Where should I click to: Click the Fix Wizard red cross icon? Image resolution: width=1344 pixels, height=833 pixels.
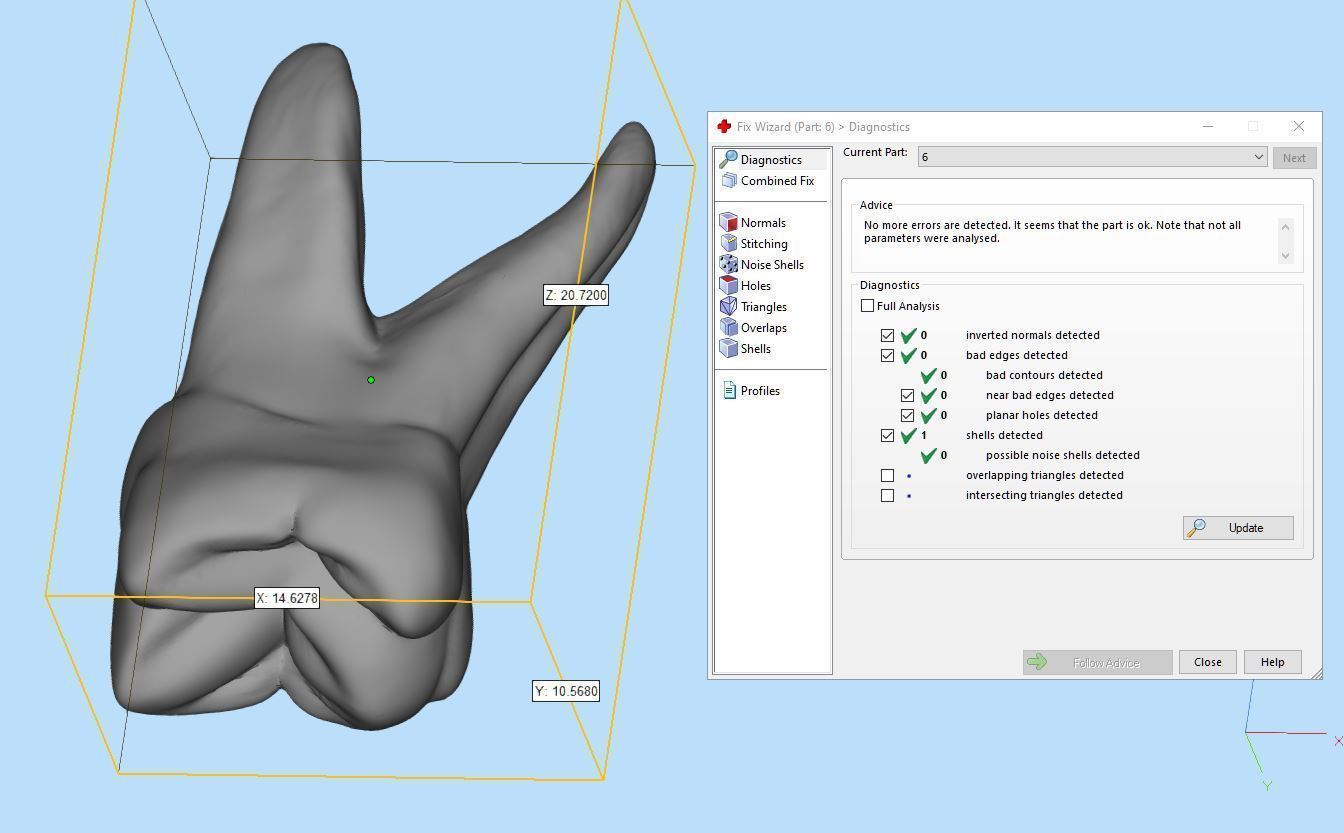tap(724, 127)
